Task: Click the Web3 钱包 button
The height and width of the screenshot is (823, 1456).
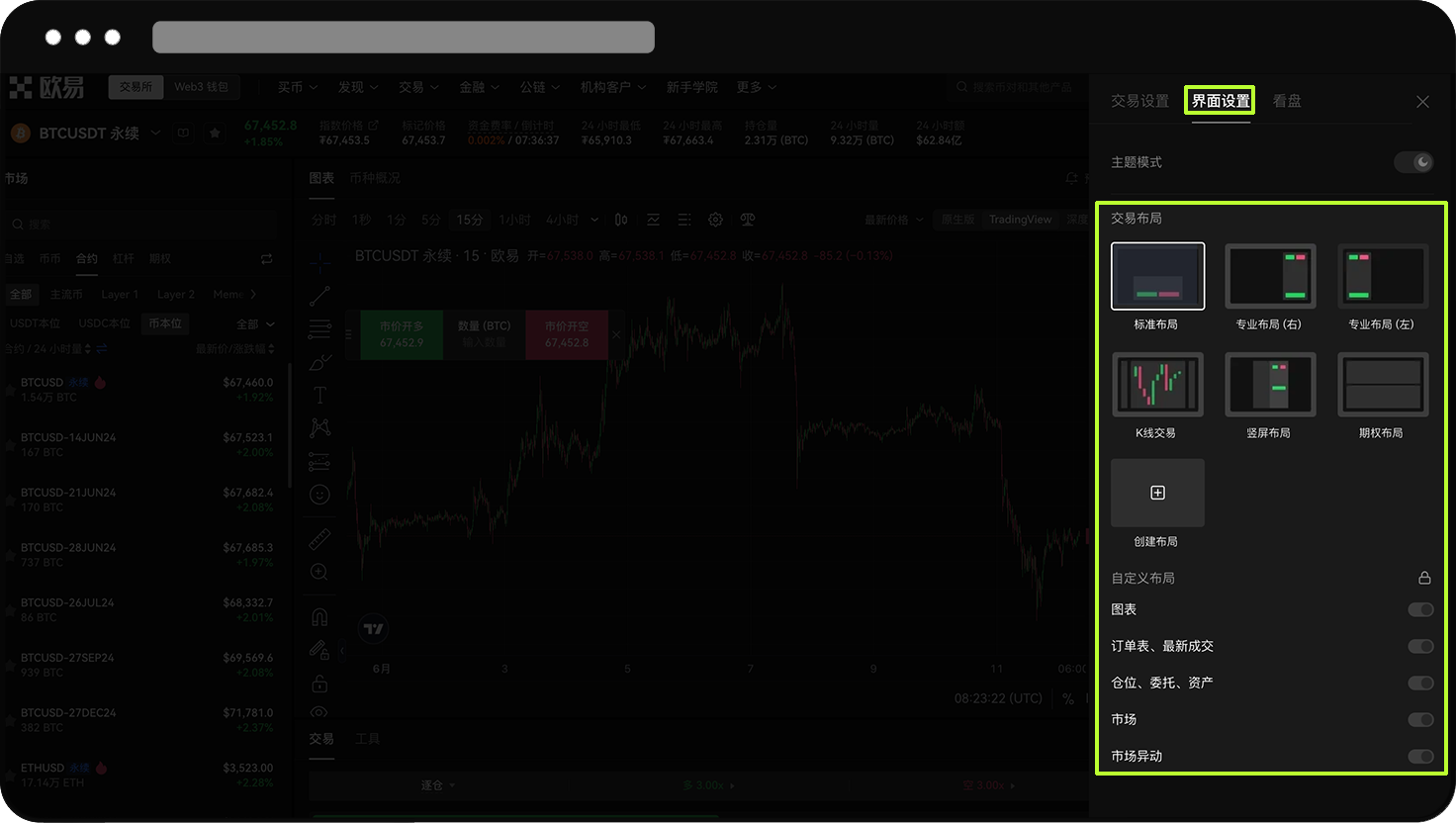Action: (201, 87)
